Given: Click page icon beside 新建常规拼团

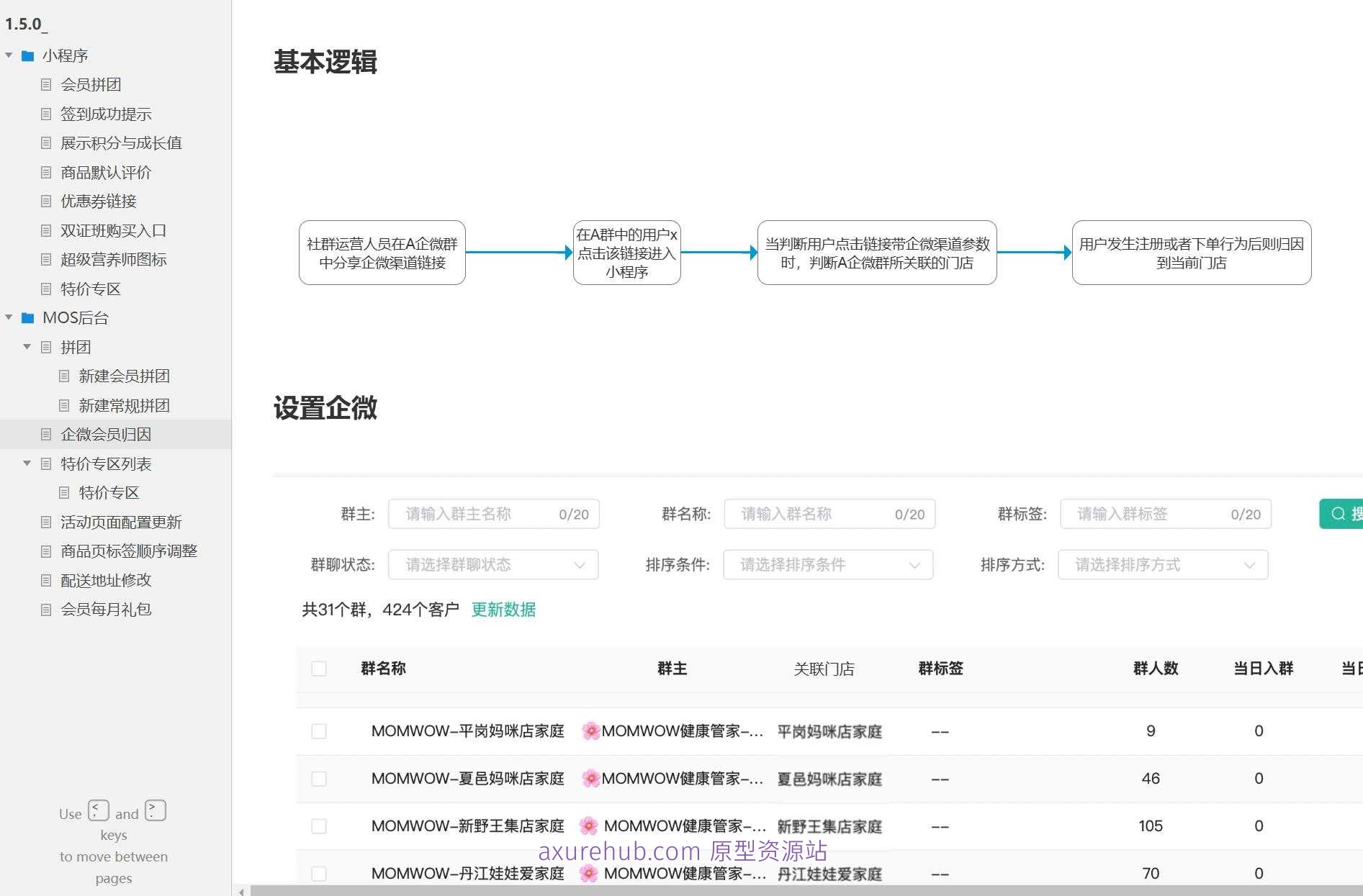Looking at the screenshot, I should tap(64, 406).
